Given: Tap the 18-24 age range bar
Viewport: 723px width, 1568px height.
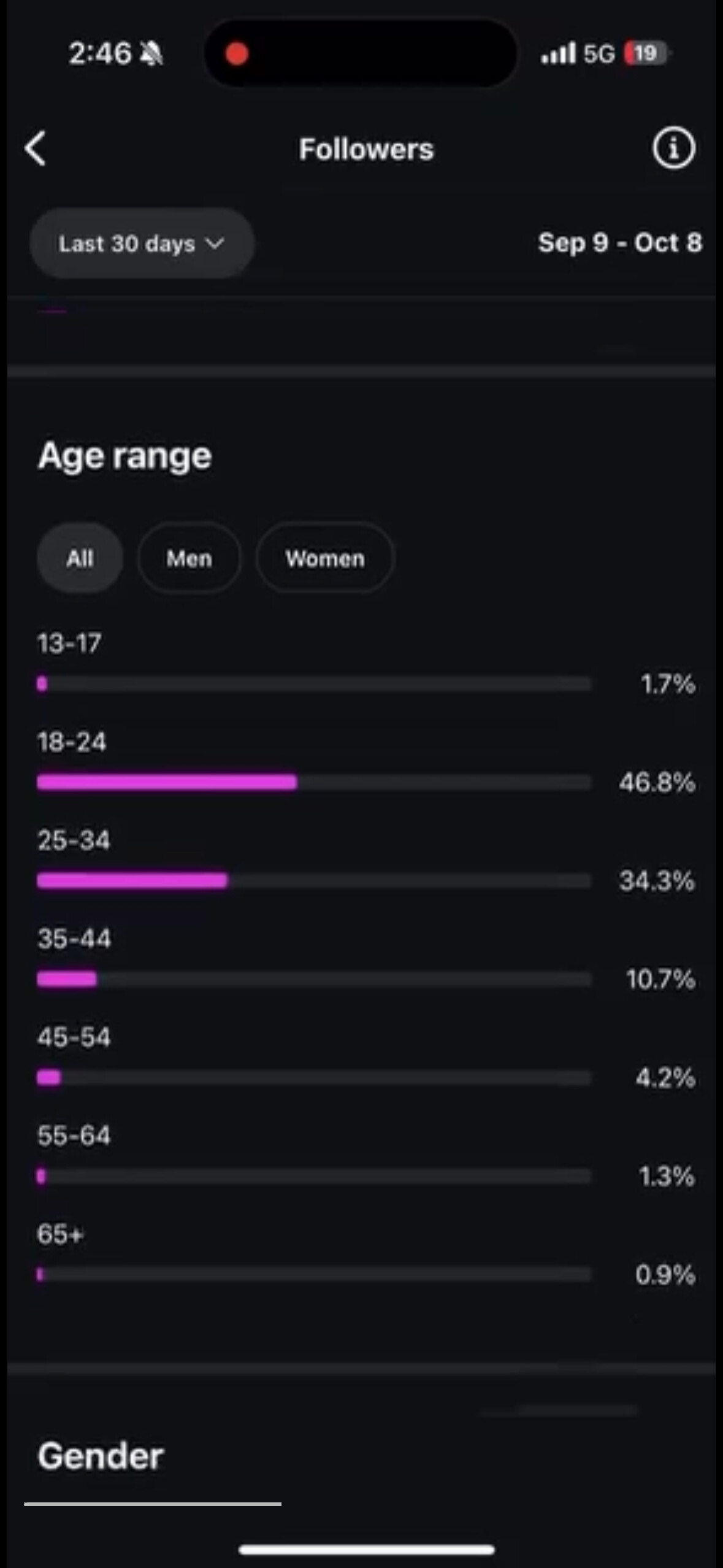Looking at the screenshot, I should pyautogui.click(x=313, y=782).
